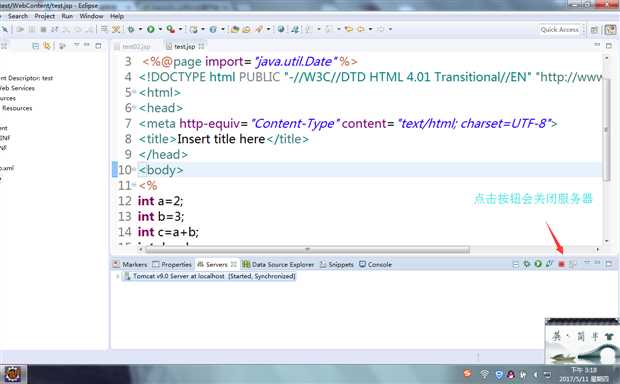Open the Help menu
This screenshot has height=384, width=620.
[x=117, y=16]
